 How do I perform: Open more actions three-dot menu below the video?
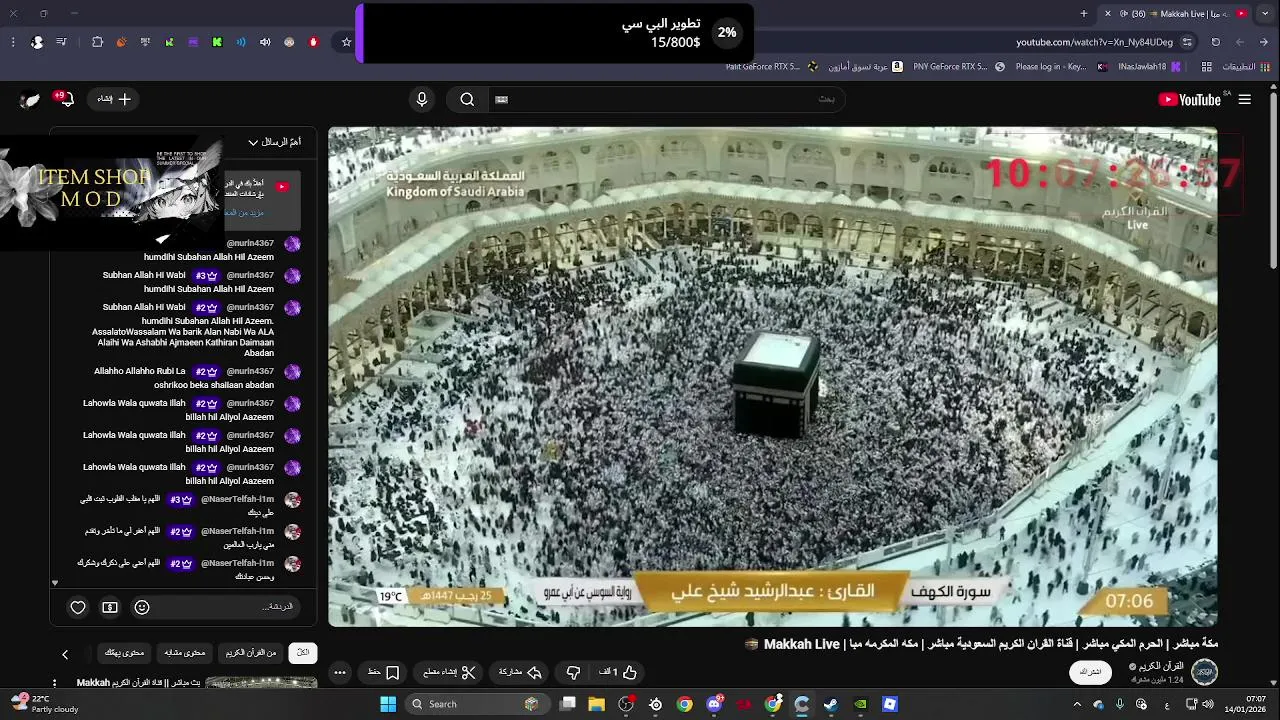340,672
